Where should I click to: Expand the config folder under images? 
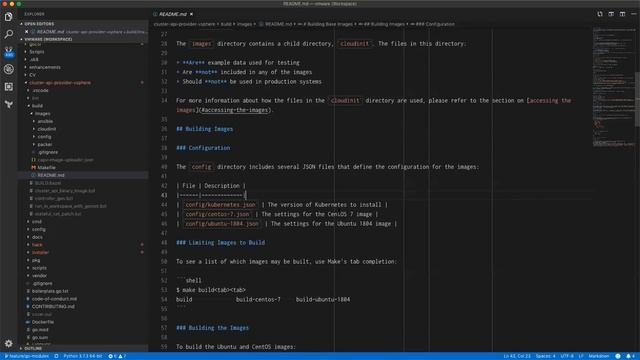(x=44, y=137)
